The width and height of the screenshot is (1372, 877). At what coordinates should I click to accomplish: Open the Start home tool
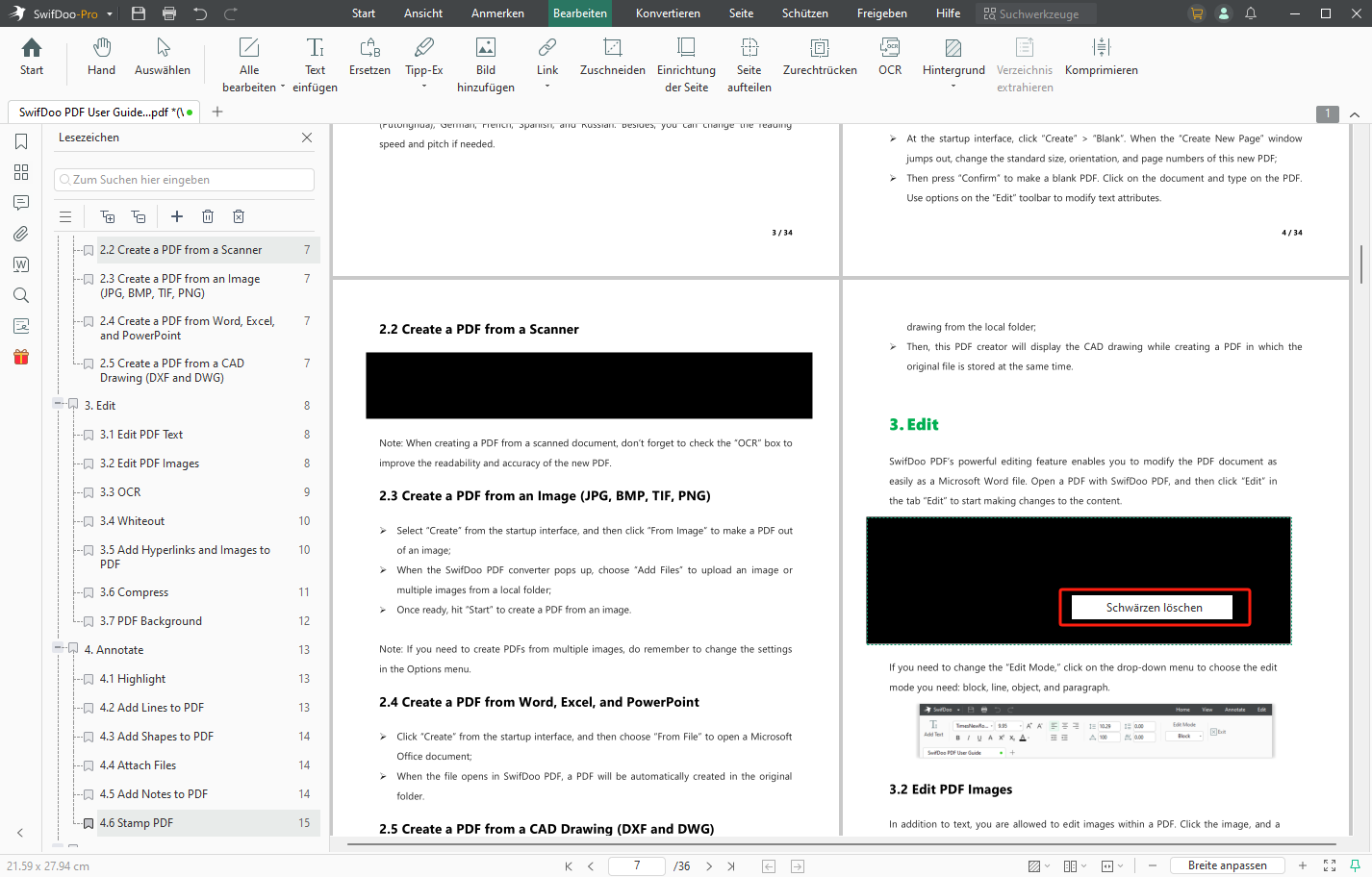click(32, 57)
